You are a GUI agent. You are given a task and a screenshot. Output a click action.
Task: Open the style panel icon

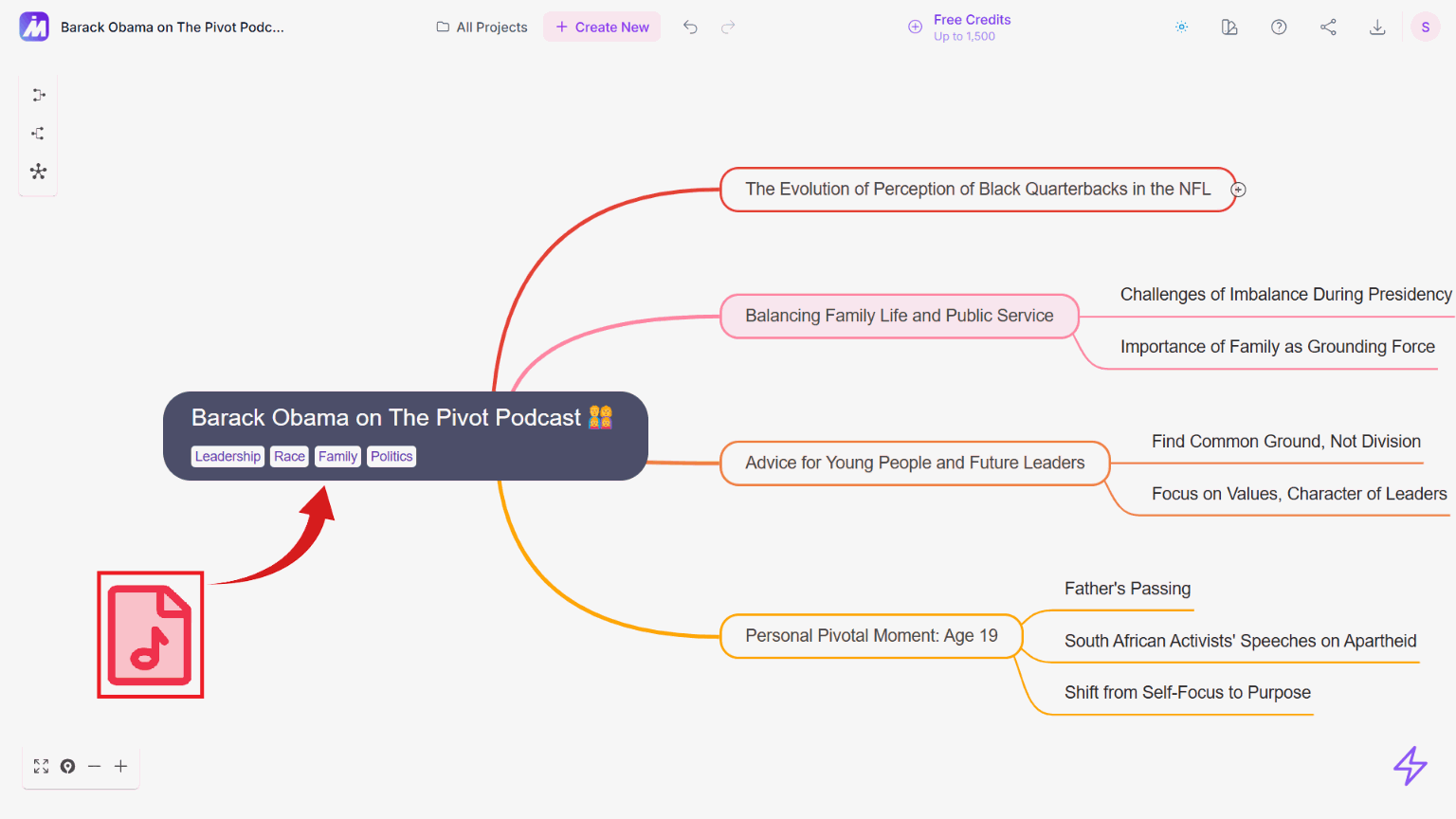1229,27
